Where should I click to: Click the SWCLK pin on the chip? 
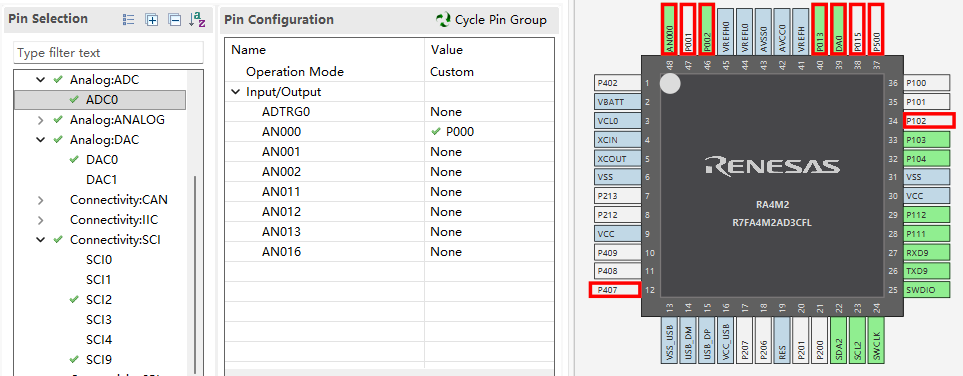tap(875, 340)
